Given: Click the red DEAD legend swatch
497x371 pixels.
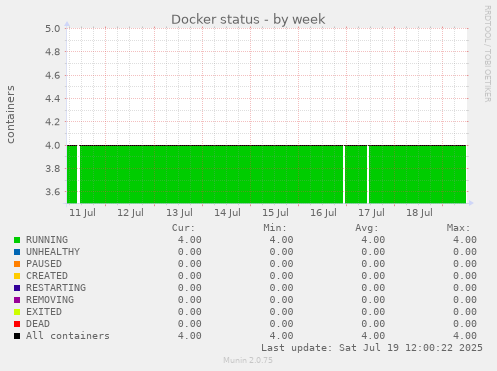Looking at the screenshot, I should point(17,324).
